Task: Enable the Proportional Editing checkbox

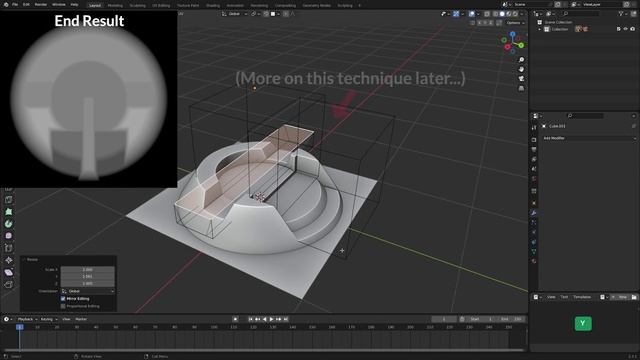Action: pyautogui.click(x=63, y=306)
